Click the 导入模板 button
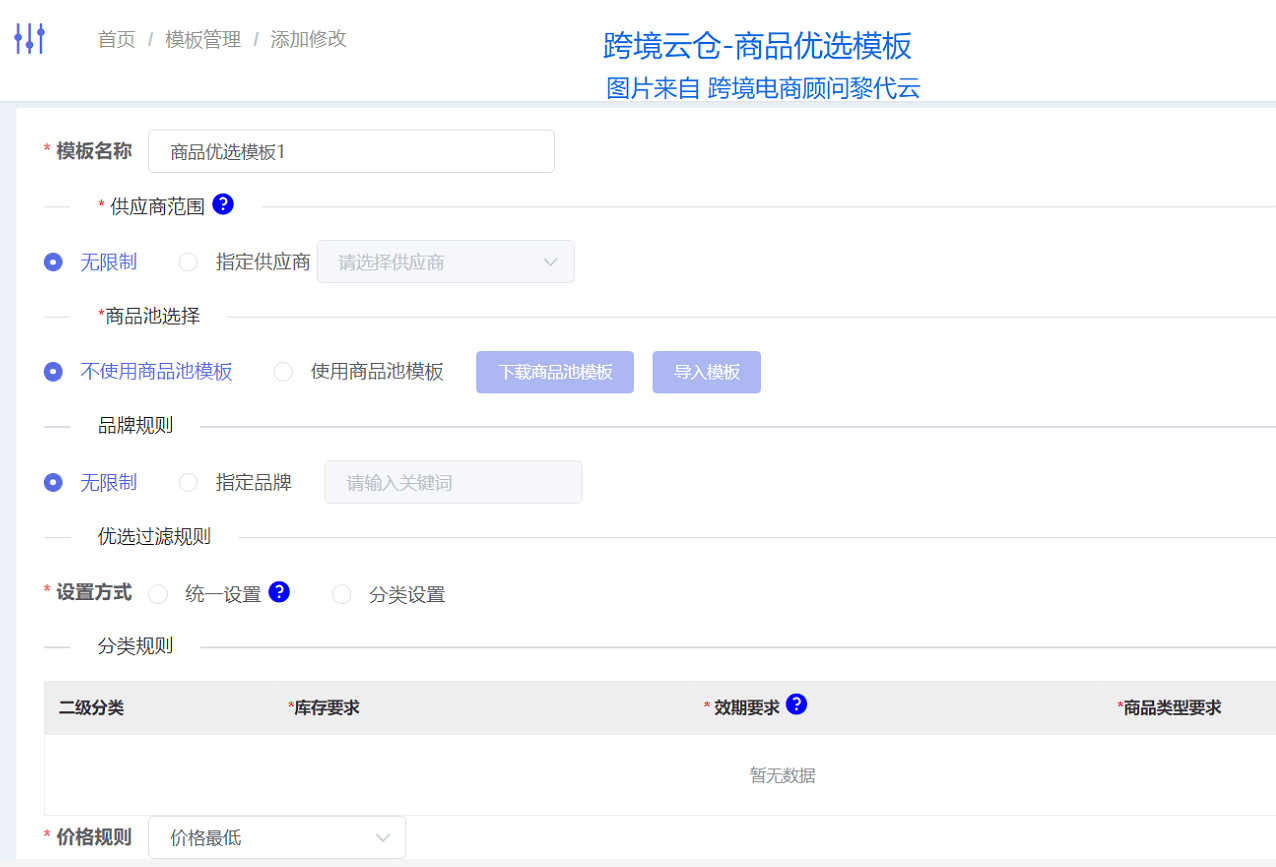The image size is (1276, 867). click(x=706, y=371)
